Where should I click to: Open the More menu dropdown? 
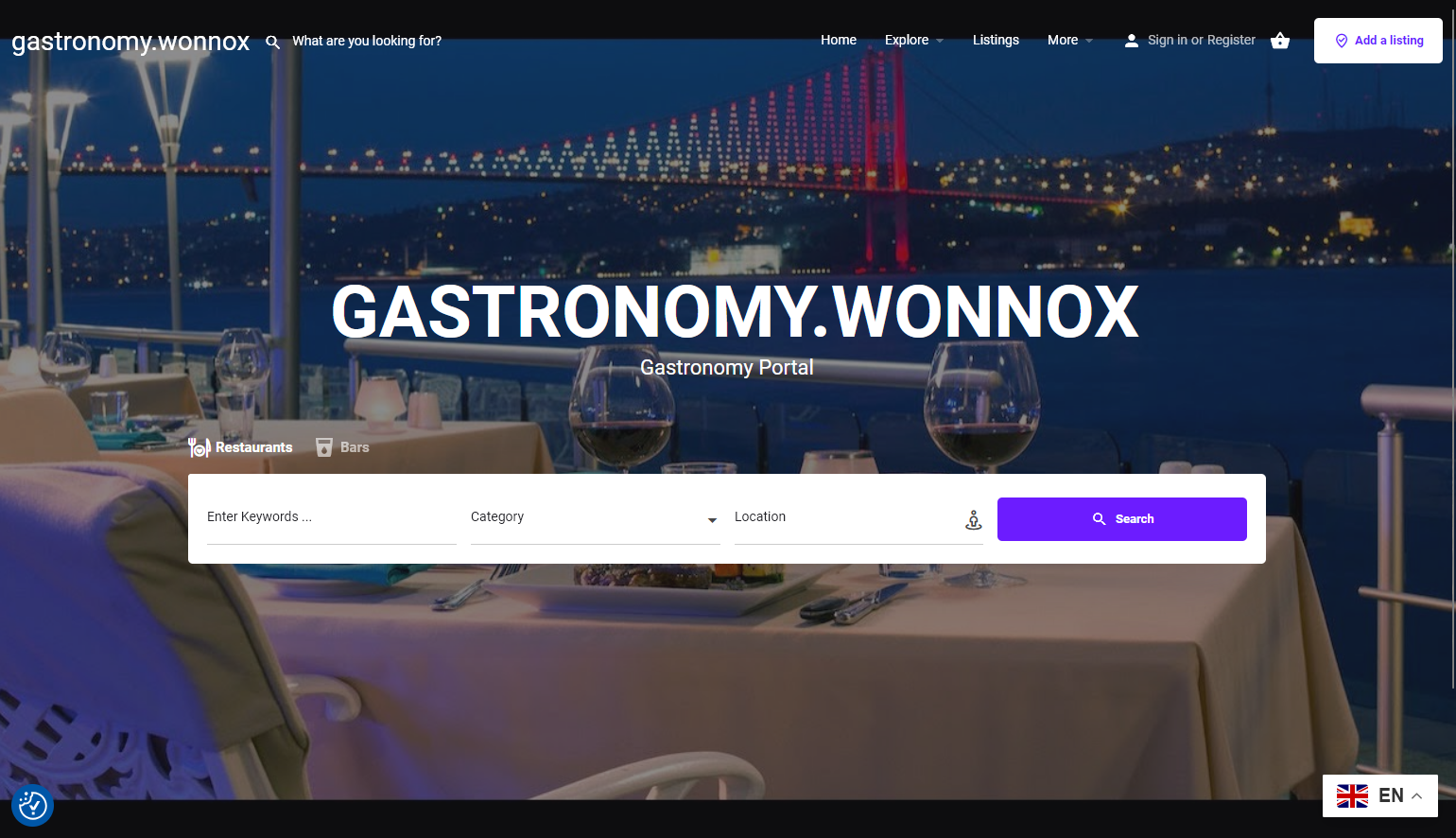1070,40
